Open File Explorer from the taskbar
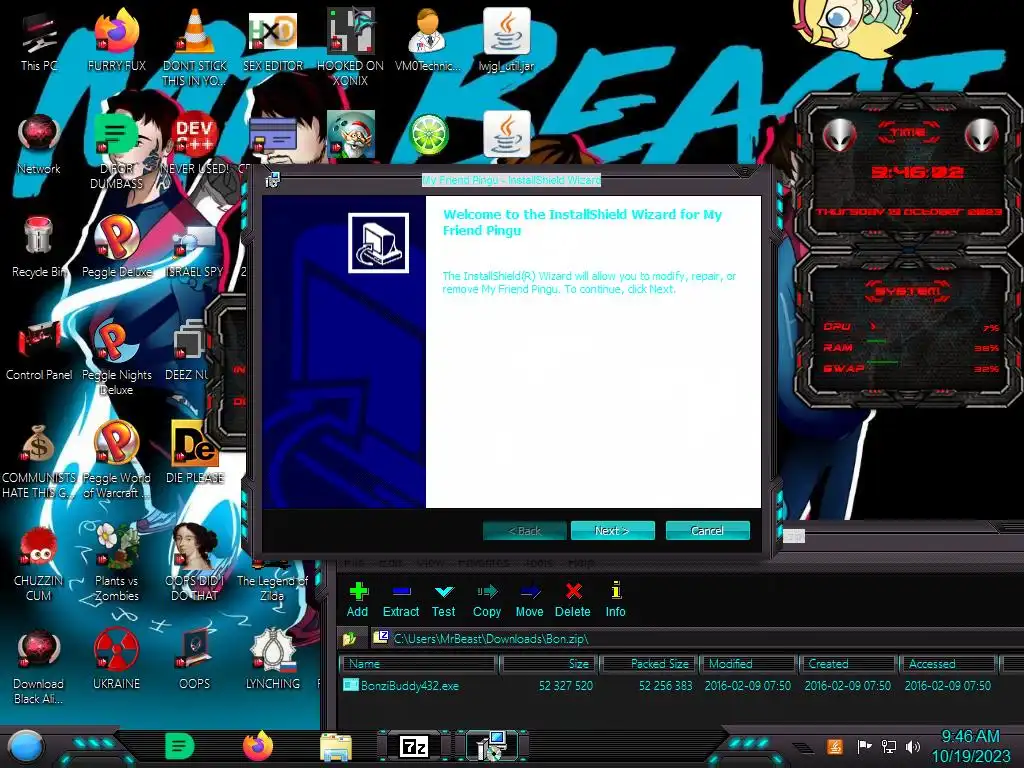 pyautogui.click(x=336, y=746)
